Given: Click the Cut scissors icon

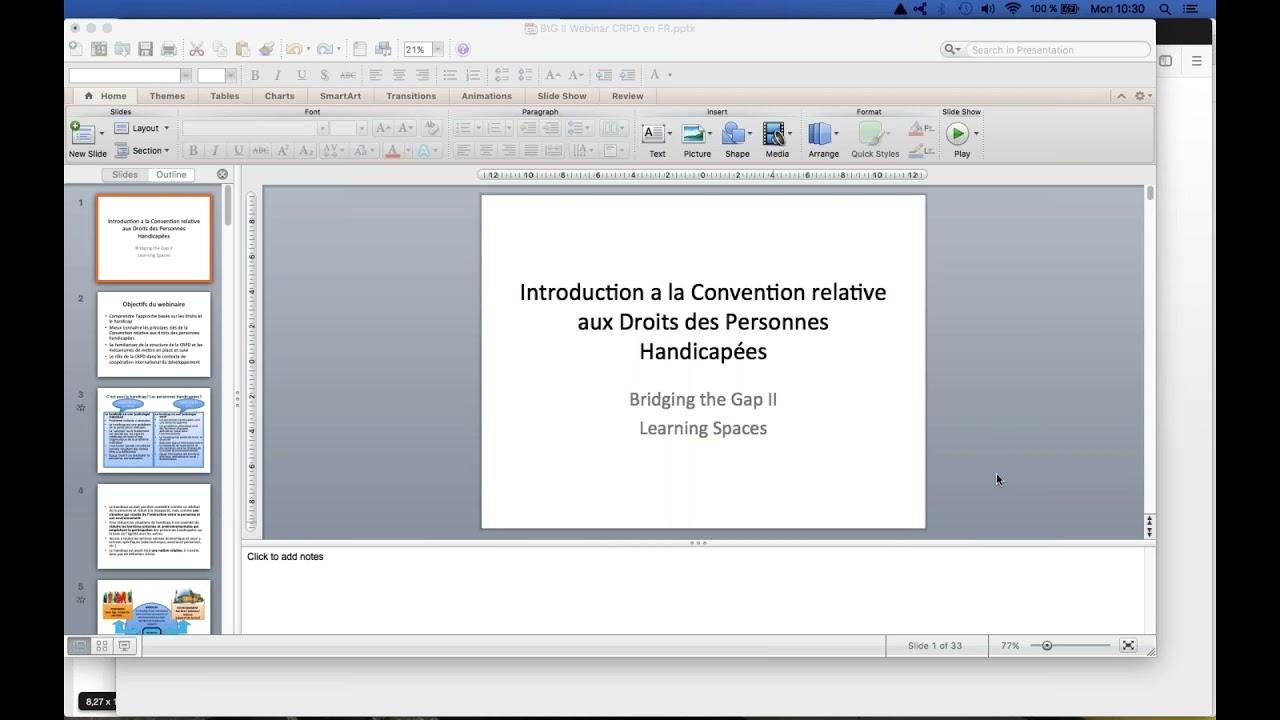Looking at the screenshot, I should click(x=197, y=49).
